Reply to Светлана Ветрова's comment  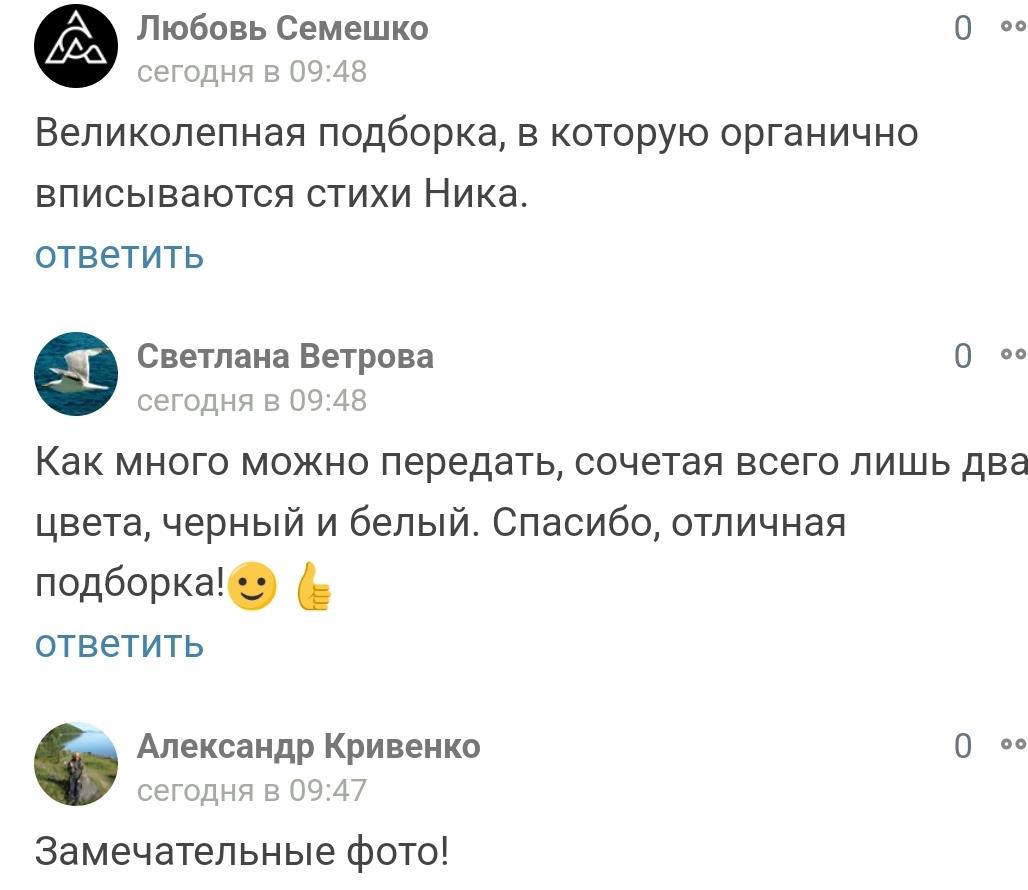point(119,644)
